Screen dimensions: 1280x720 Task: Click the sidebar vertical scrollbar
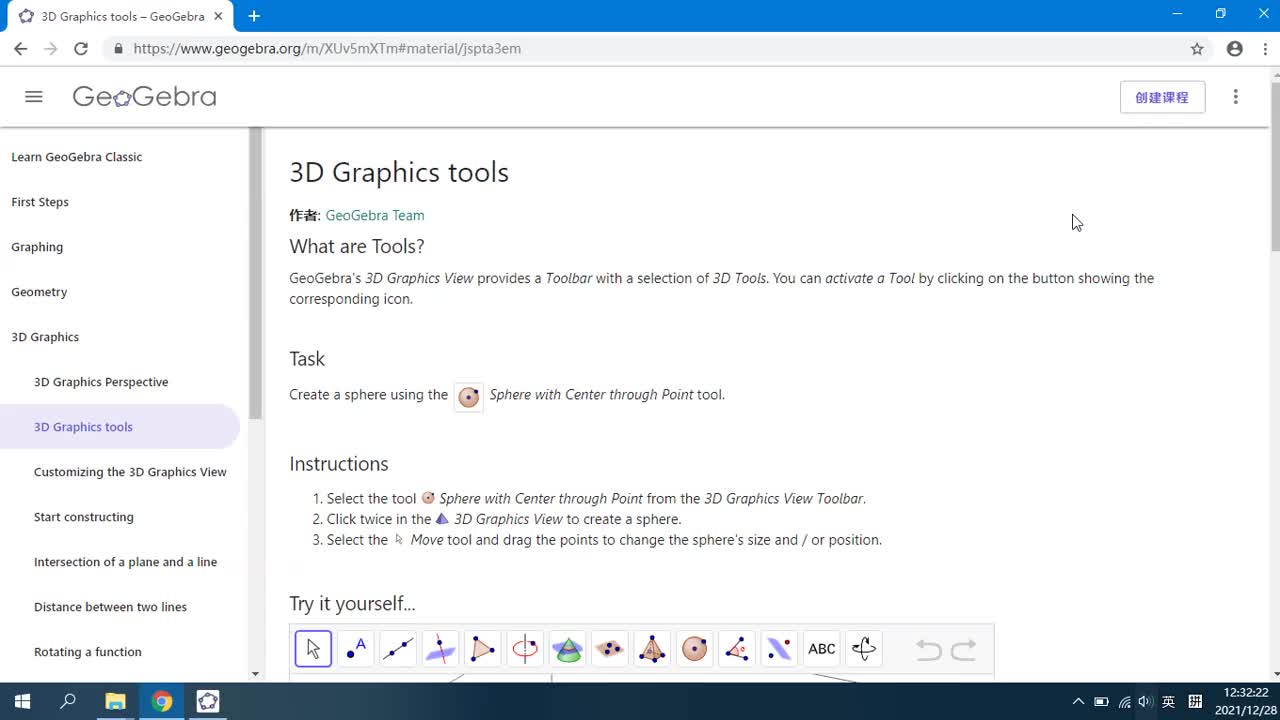point(255,273)
